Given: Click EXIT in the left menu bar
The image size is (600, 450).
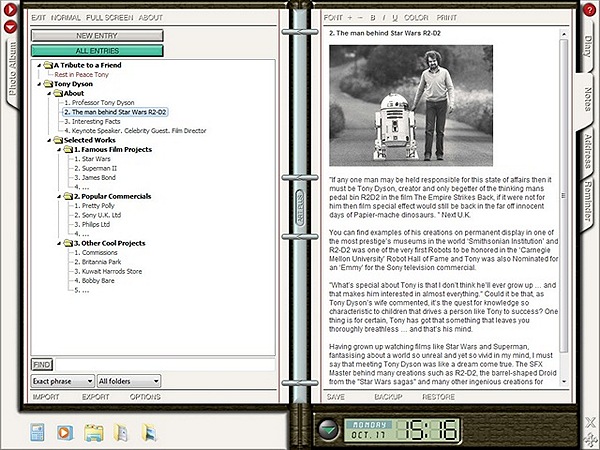Looking at the screenshot, I should (x=38, y=18).
